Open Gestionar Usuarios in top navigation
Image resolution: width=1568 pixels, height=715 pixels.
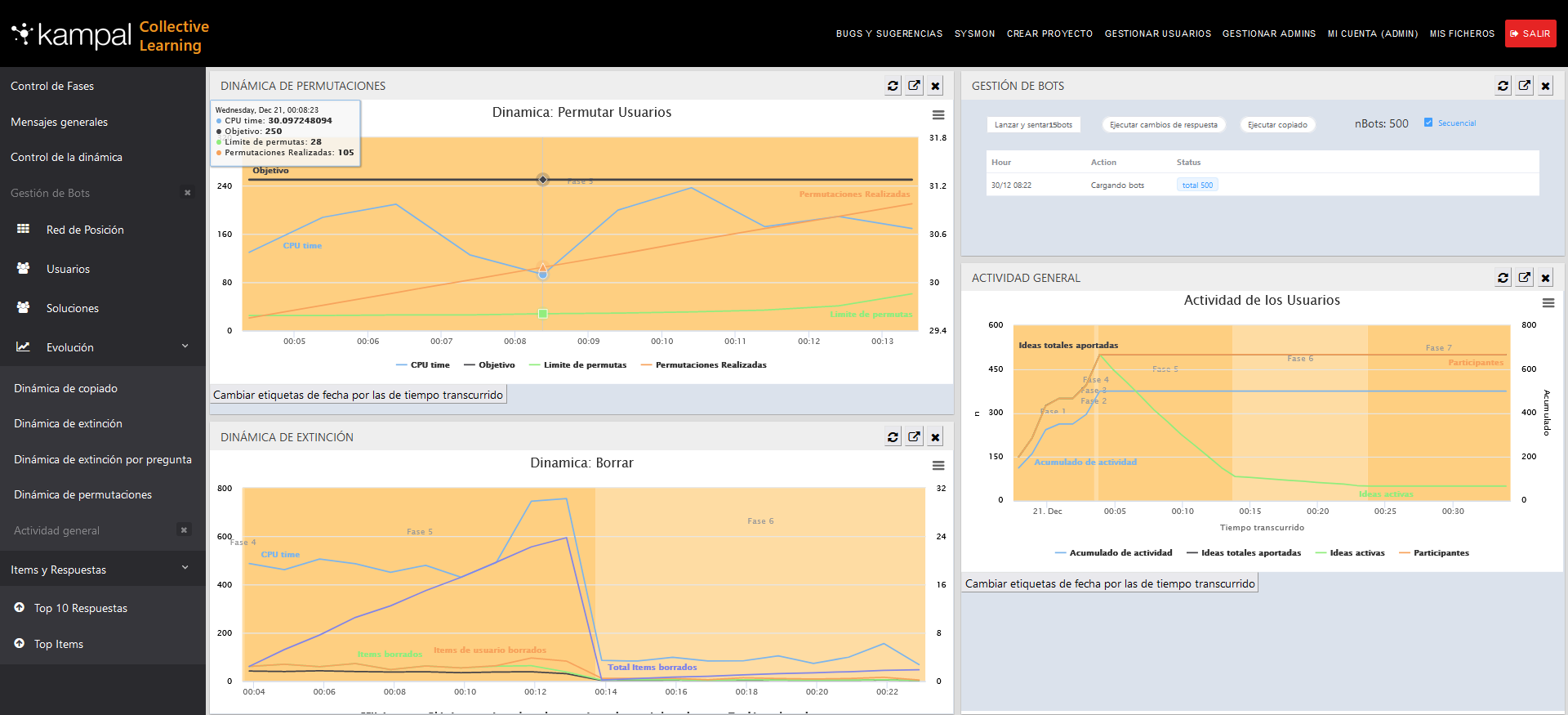coord(1157,34)
